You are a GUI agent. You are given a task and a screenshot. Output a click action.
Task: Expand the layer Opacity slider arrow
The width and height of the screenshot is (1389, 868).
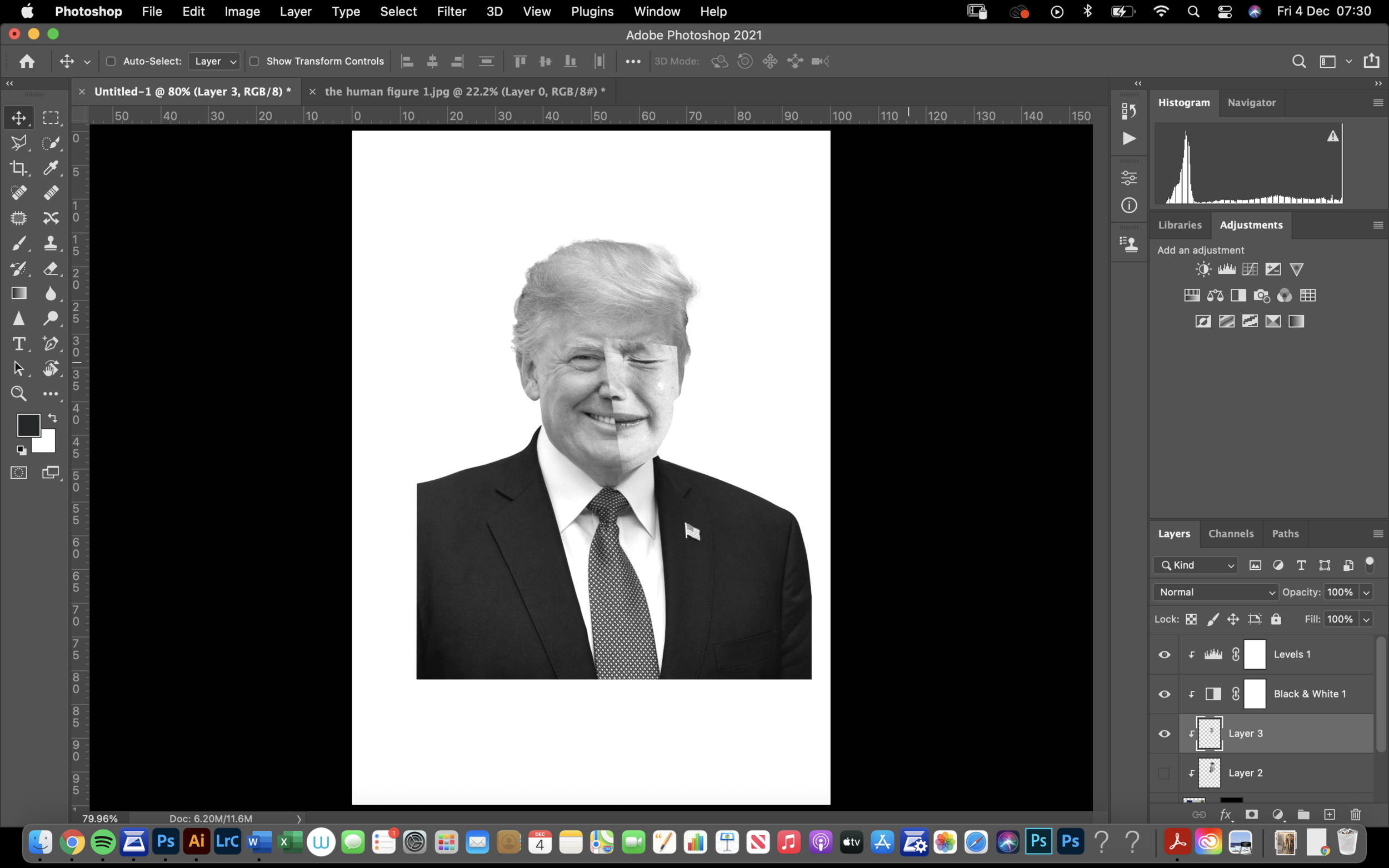click(x=1366, y=592)
